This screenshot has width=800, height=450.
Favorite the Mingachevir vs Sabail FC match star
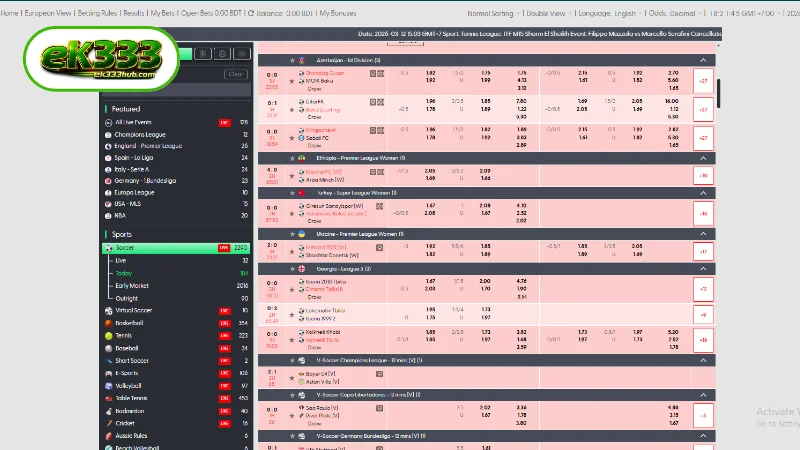coord(292,138)
